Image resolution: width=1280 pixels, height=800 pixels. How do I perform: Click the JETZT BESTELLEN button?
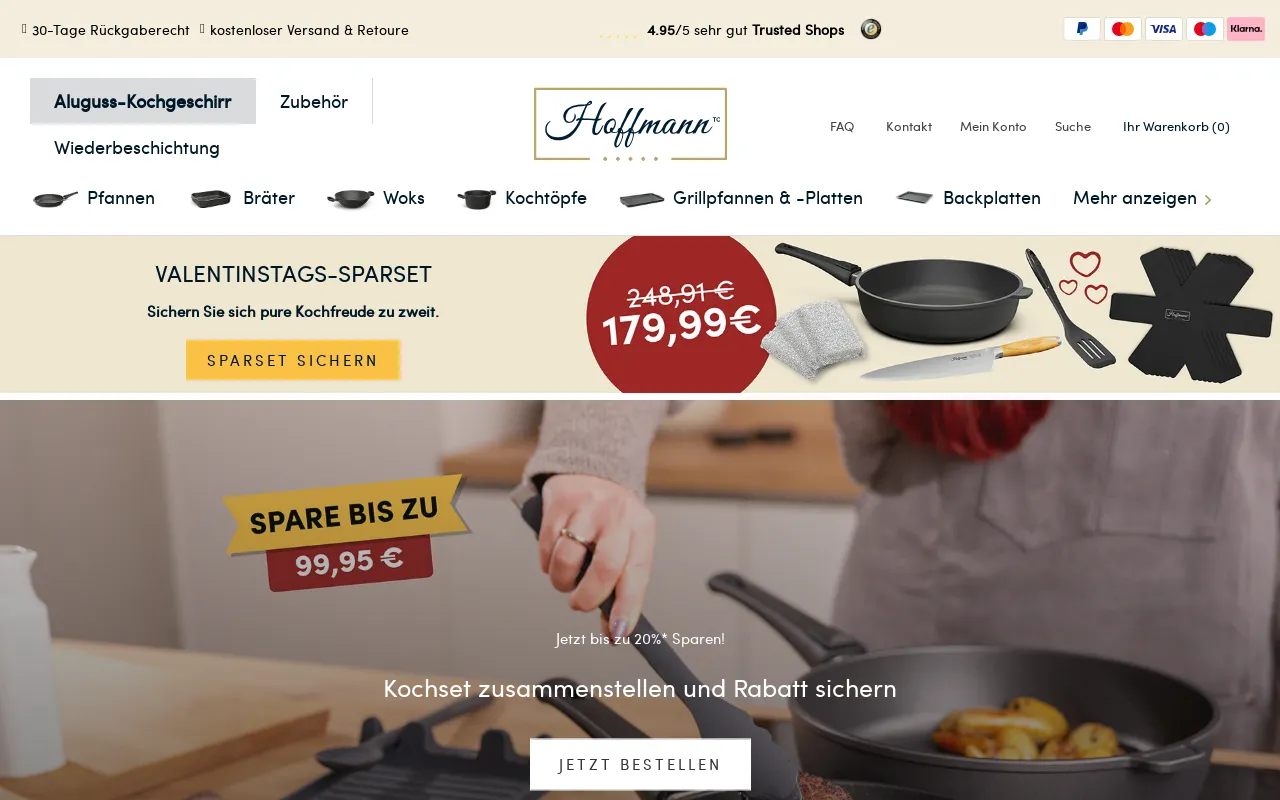[x=640, y=764]
